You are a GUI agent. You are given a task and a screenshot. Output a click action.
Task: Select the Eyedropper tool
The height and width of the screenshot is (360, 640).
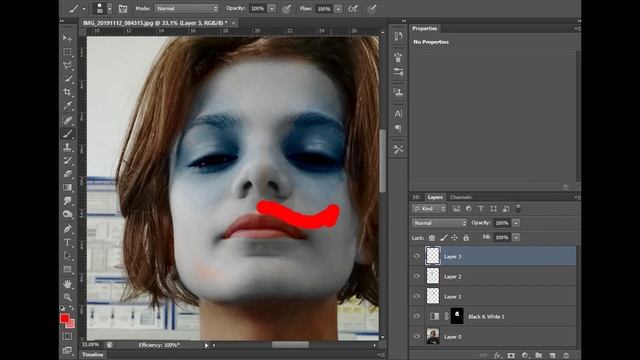pyautogui.click(x=67, y=106)
